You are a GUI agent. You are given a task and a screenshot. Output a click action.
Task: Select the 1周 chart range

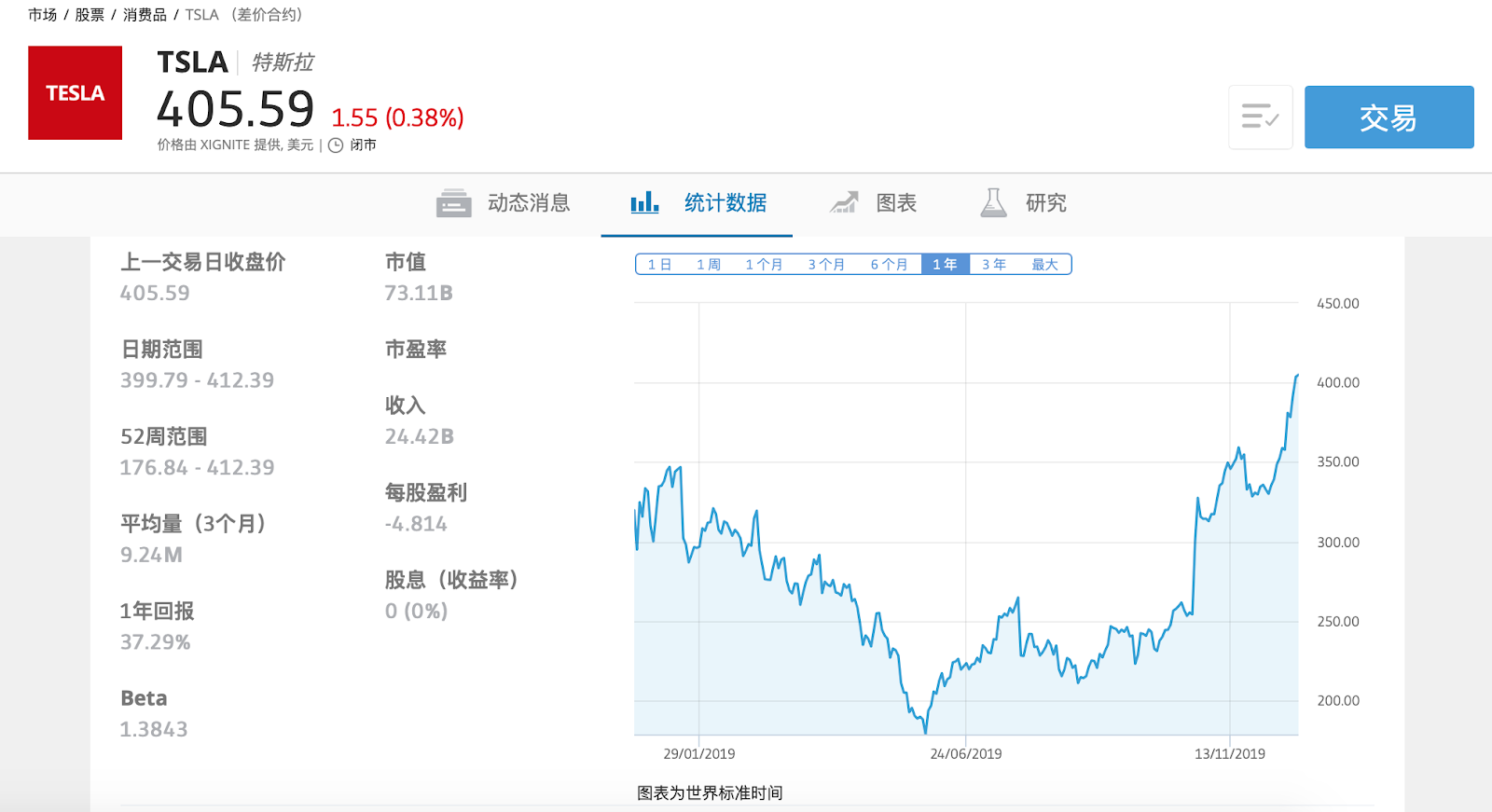(x=709, y=265)
